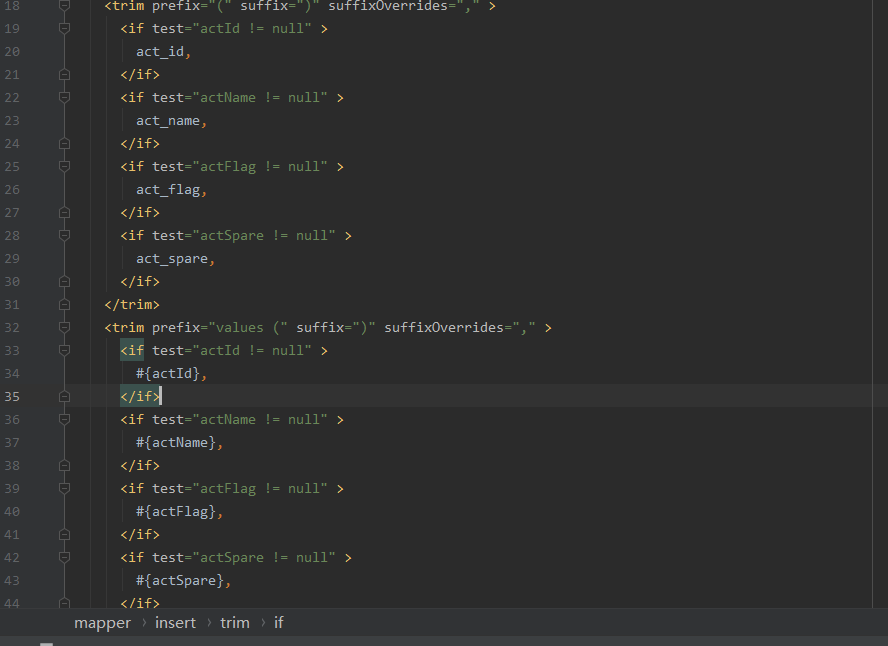This screenshot has height=646, width=888.
Task: Fold the actName if block at line 22
Action: 65,97
